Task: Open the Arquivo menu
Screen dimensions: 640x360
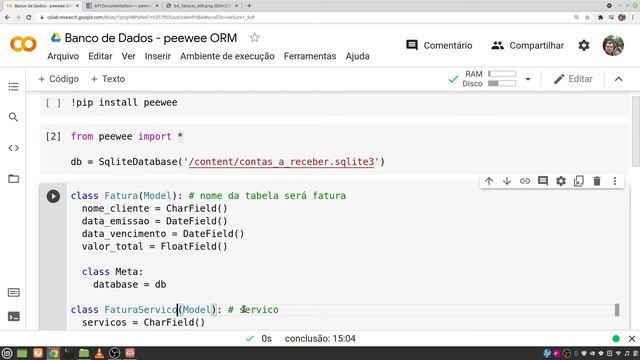Action: coord(63,56)
